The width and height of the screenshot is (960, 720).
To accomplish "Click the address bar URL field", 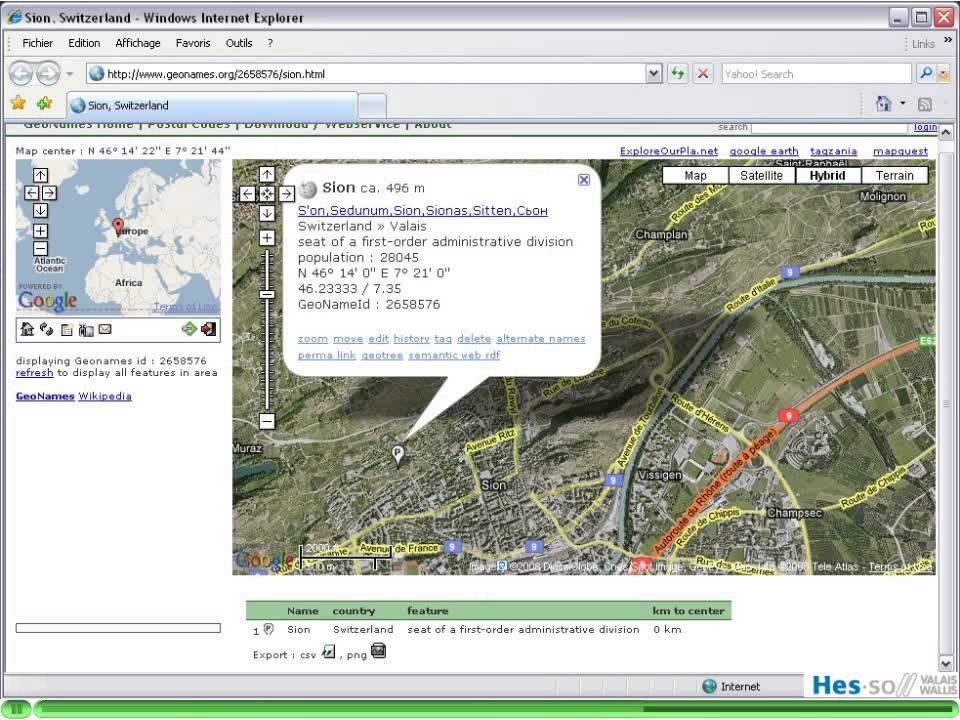I will click(x=367, y=74).
